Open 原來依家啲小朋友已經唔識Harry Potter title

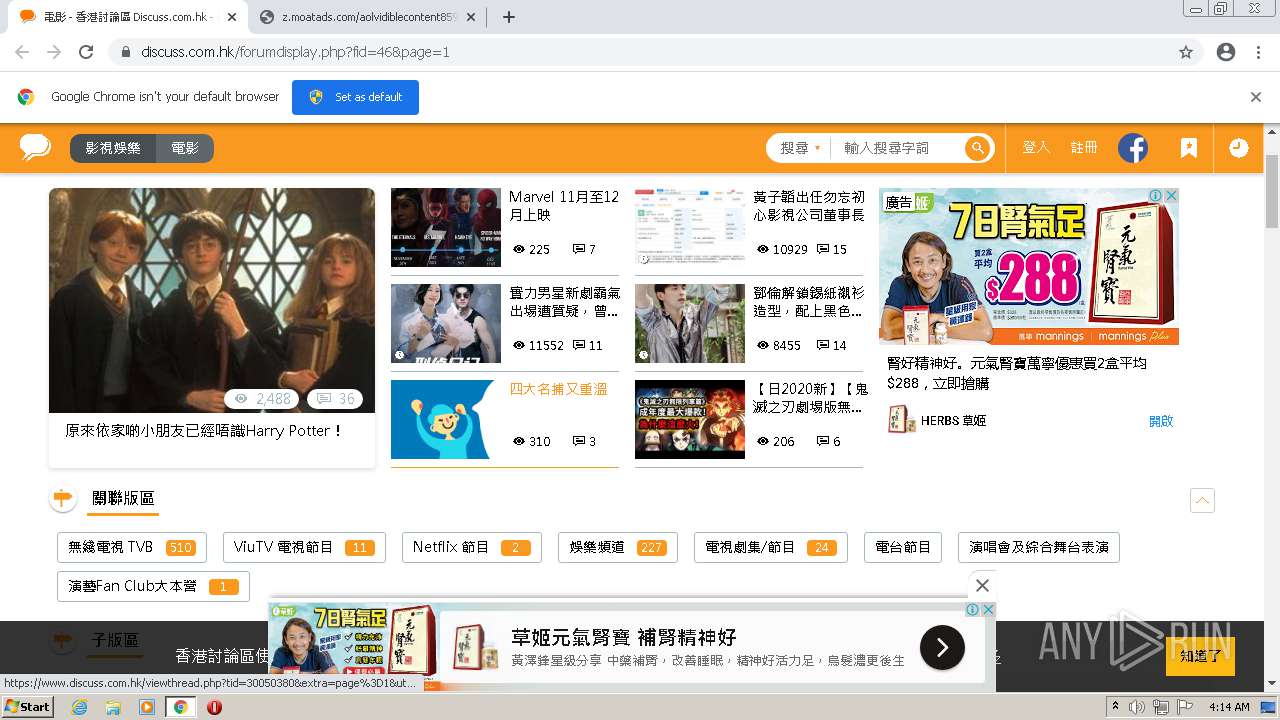point(204,431)
